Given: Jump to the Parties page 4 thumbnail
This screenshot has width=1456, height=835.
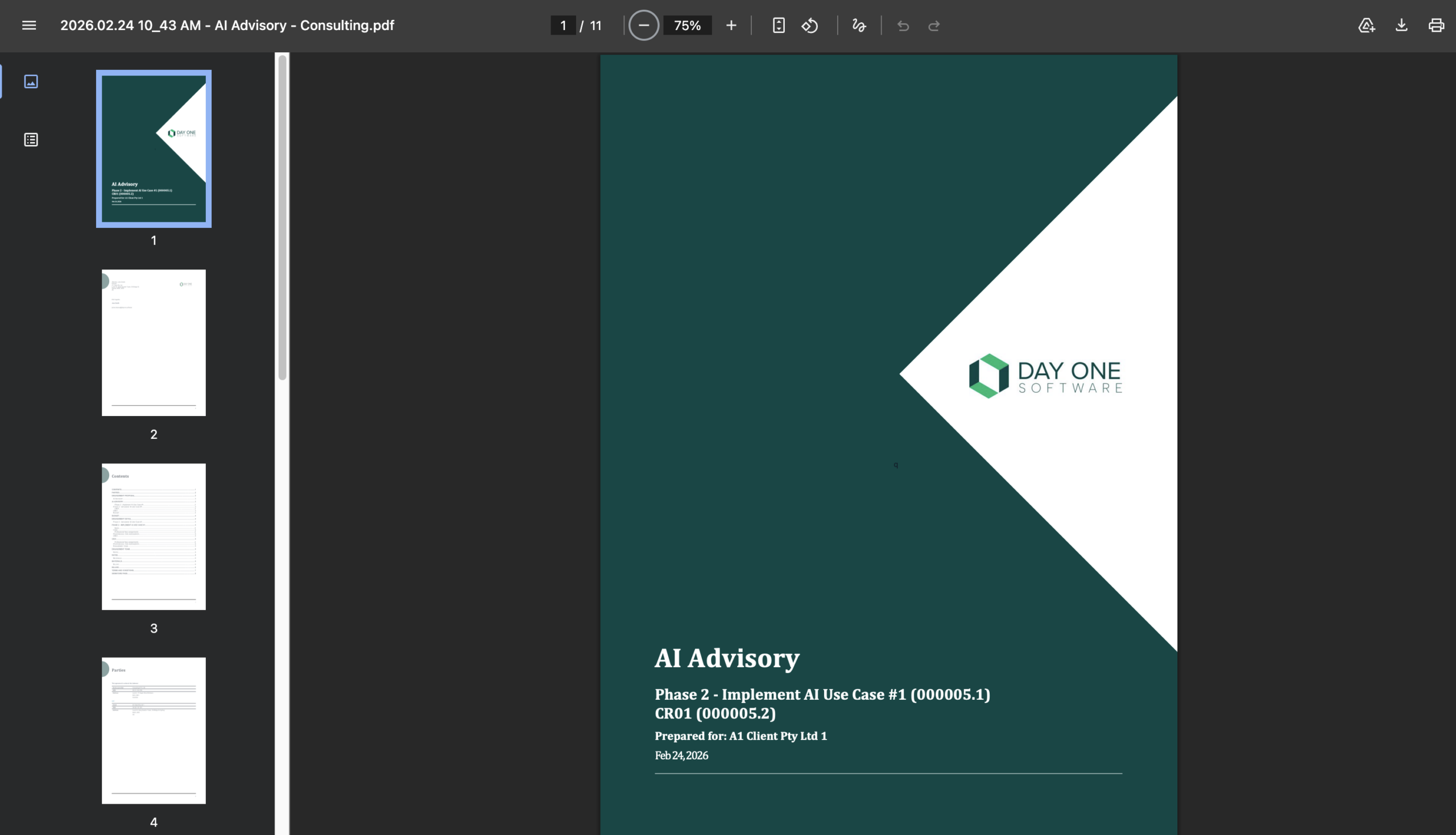Looking at the screenshot, I should (x=154, y=730).
